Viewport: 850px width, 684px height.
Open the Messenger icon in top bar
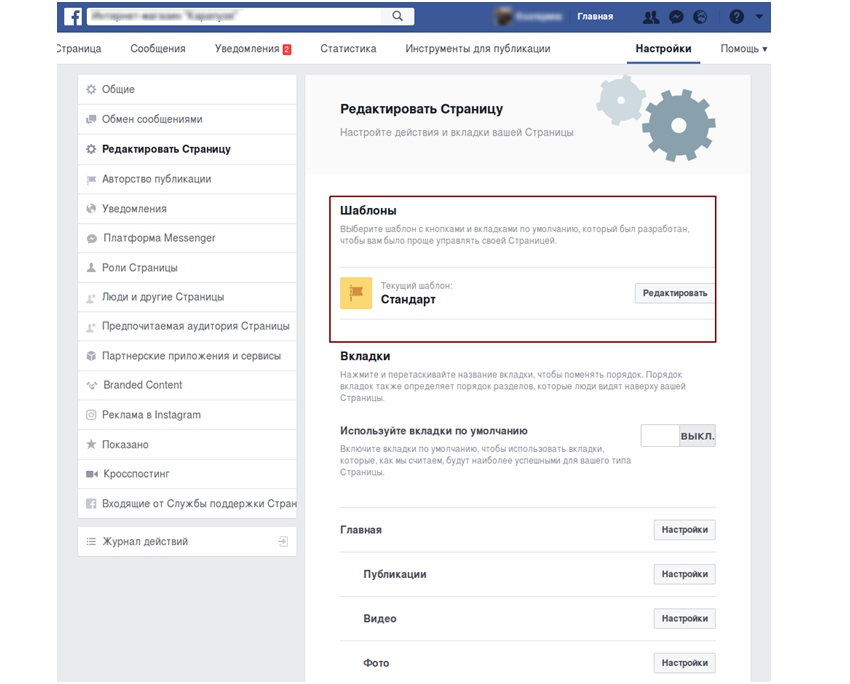click(676, 17)
